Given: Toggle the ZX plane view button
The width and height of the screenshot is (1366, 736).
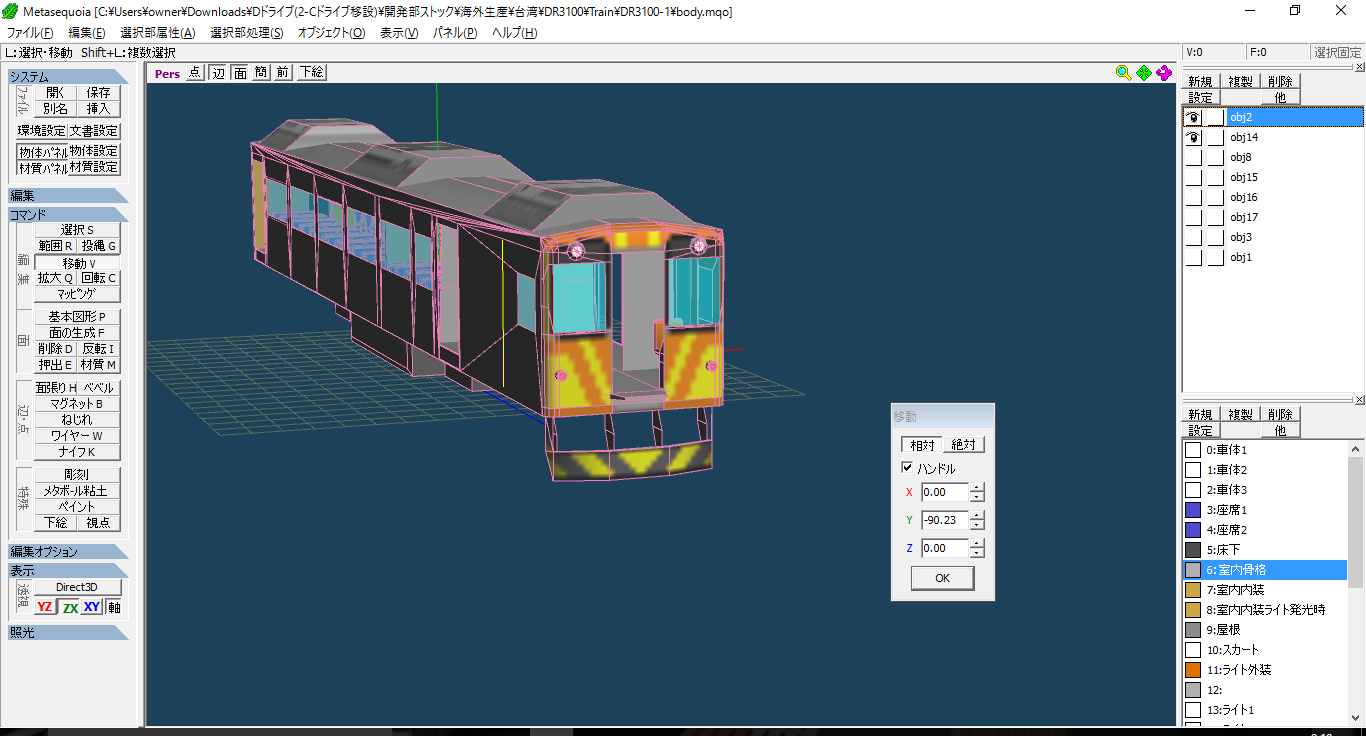Looking at the screenshot, I should point(69,607).
